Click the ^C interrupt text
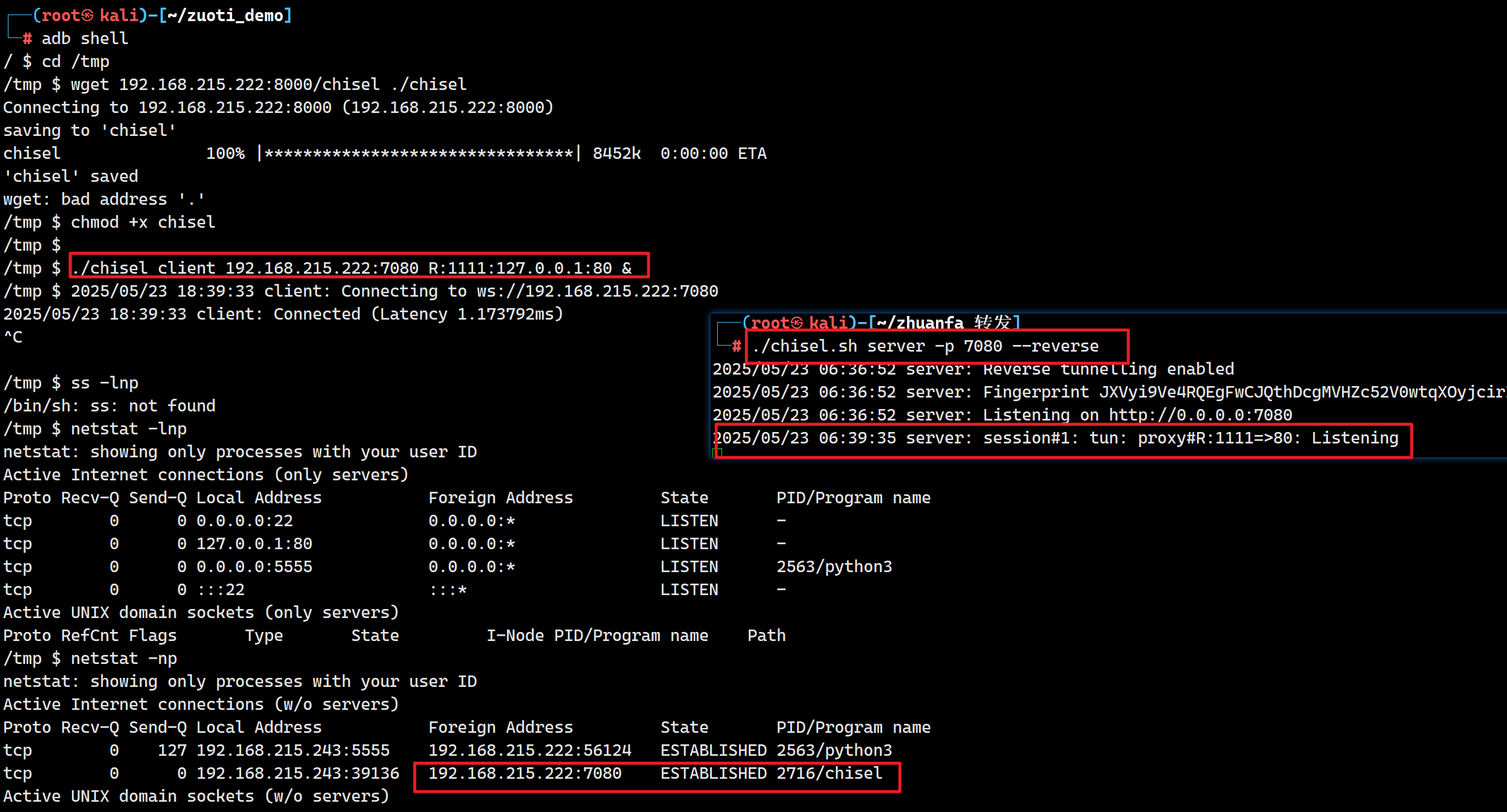The height and width of the screenshot is (812, 1507). click(13, 337)
